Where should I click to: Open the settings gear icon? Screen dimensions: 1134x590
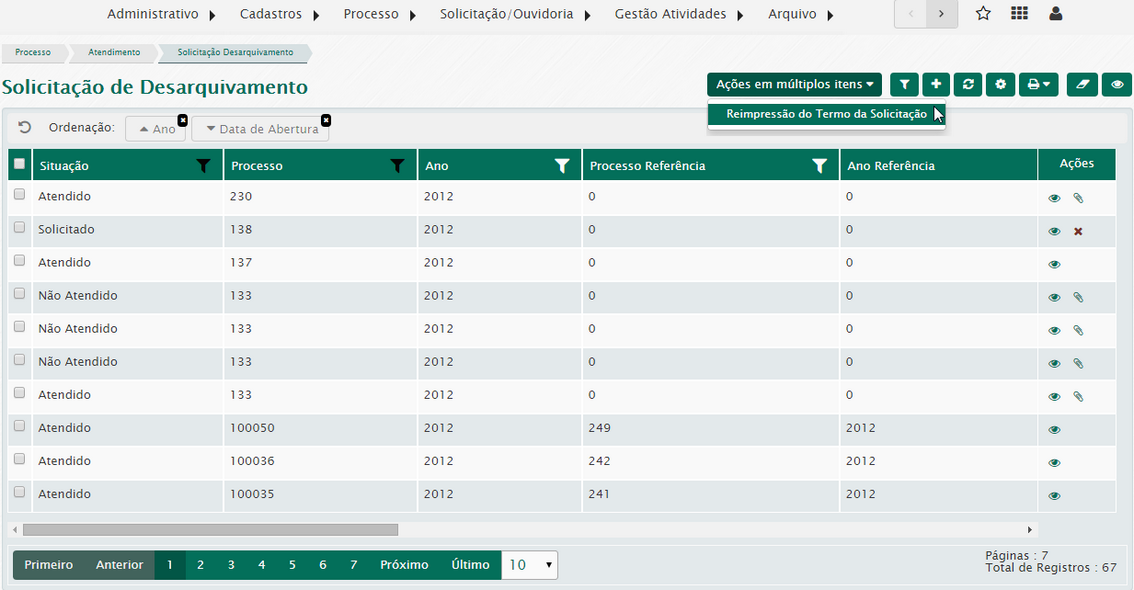(1000, 85)
